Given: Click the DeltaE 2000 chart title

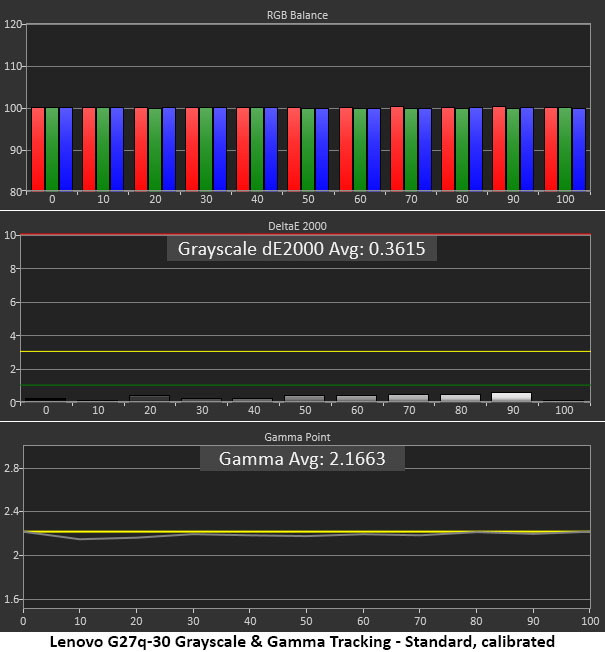Looking at the screenshot, I should point(297,226).
